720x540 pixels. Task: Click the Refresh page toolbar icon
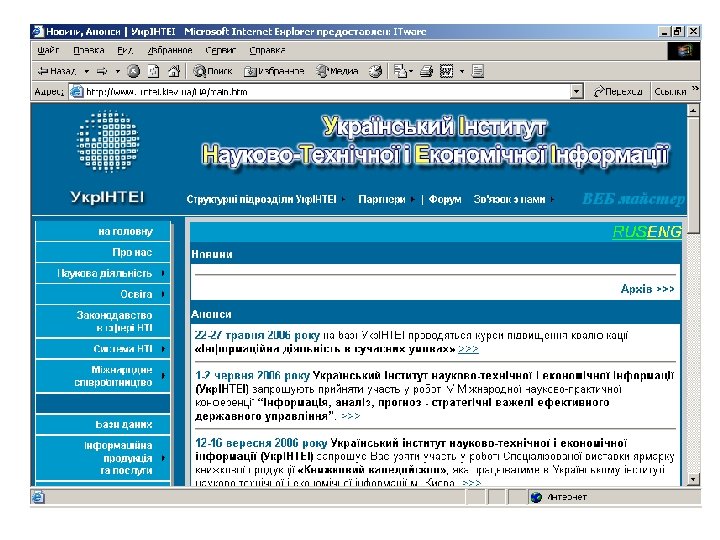(x=153, y=71)
